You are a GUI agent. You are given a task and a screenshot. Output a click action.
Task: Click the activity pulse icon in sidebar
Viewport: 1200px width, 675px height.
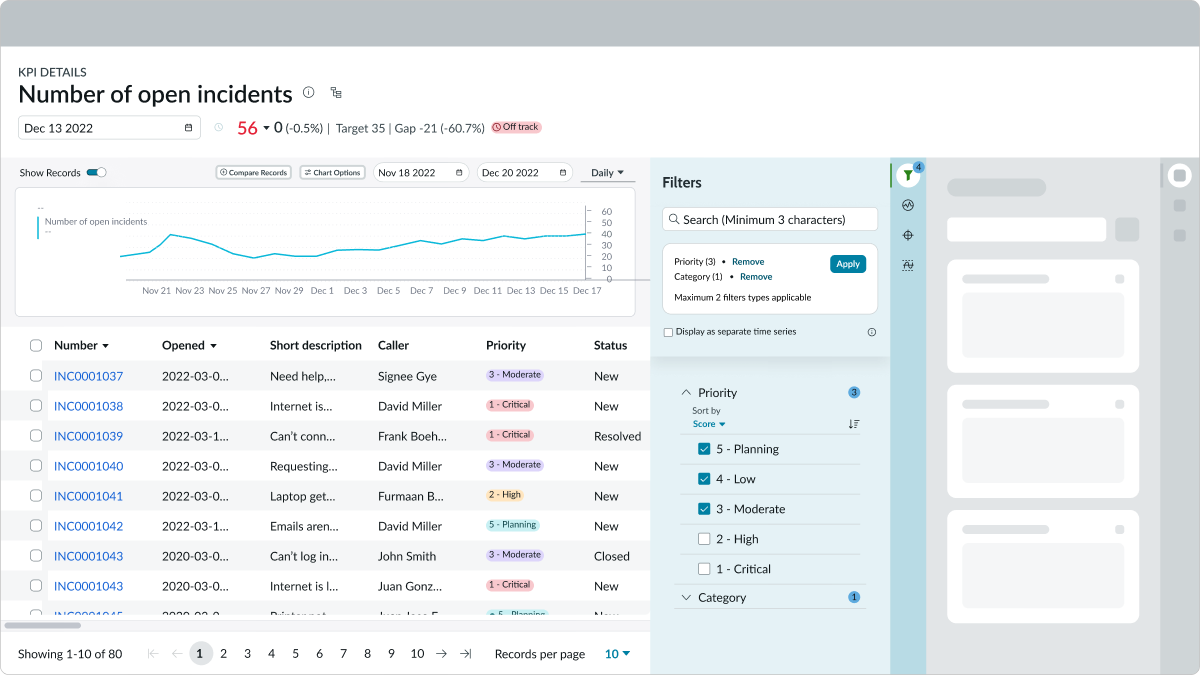click(x=908, y=205)
